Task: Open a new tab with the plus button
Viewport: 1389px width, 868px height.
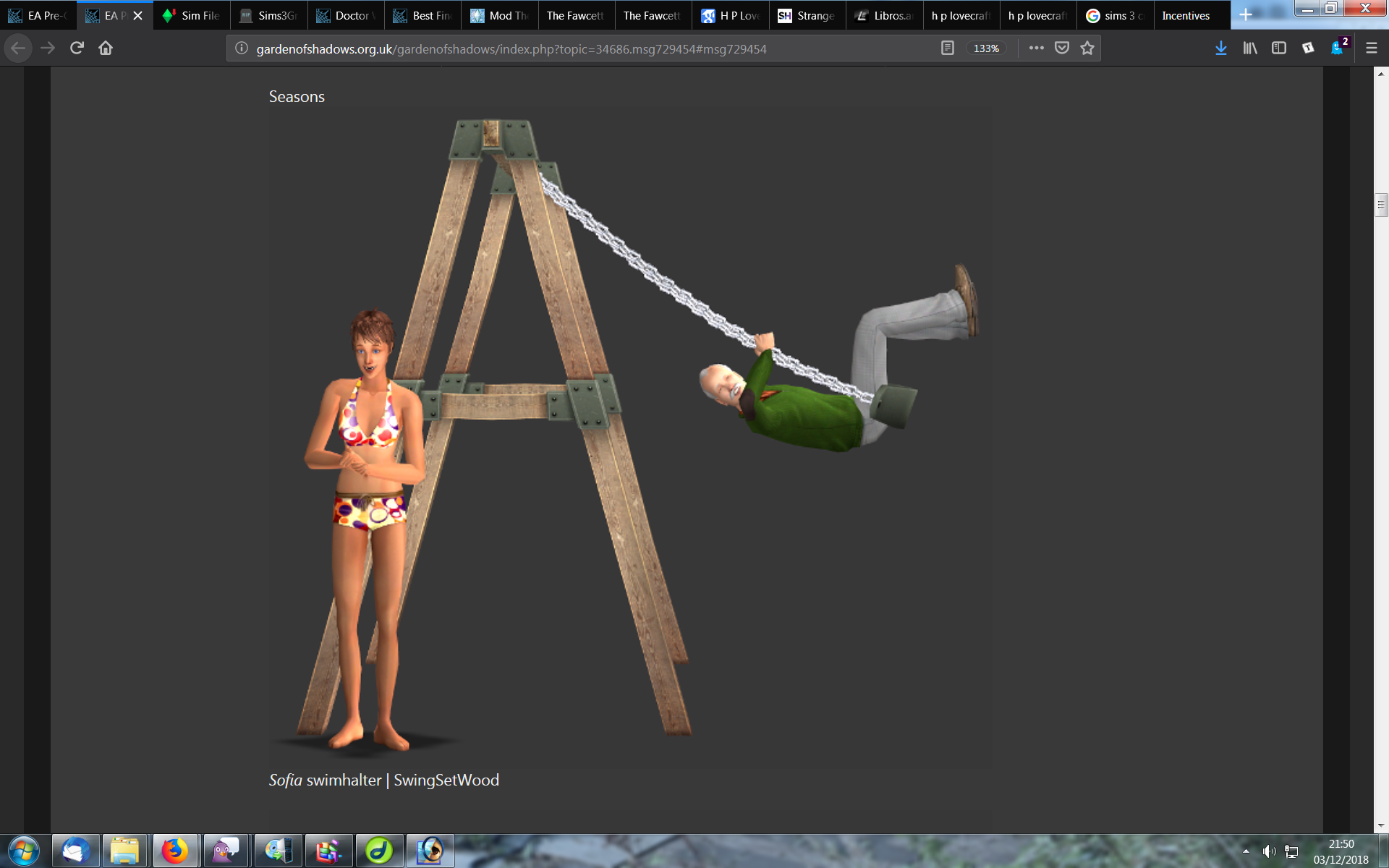Action: point(1246,15)
